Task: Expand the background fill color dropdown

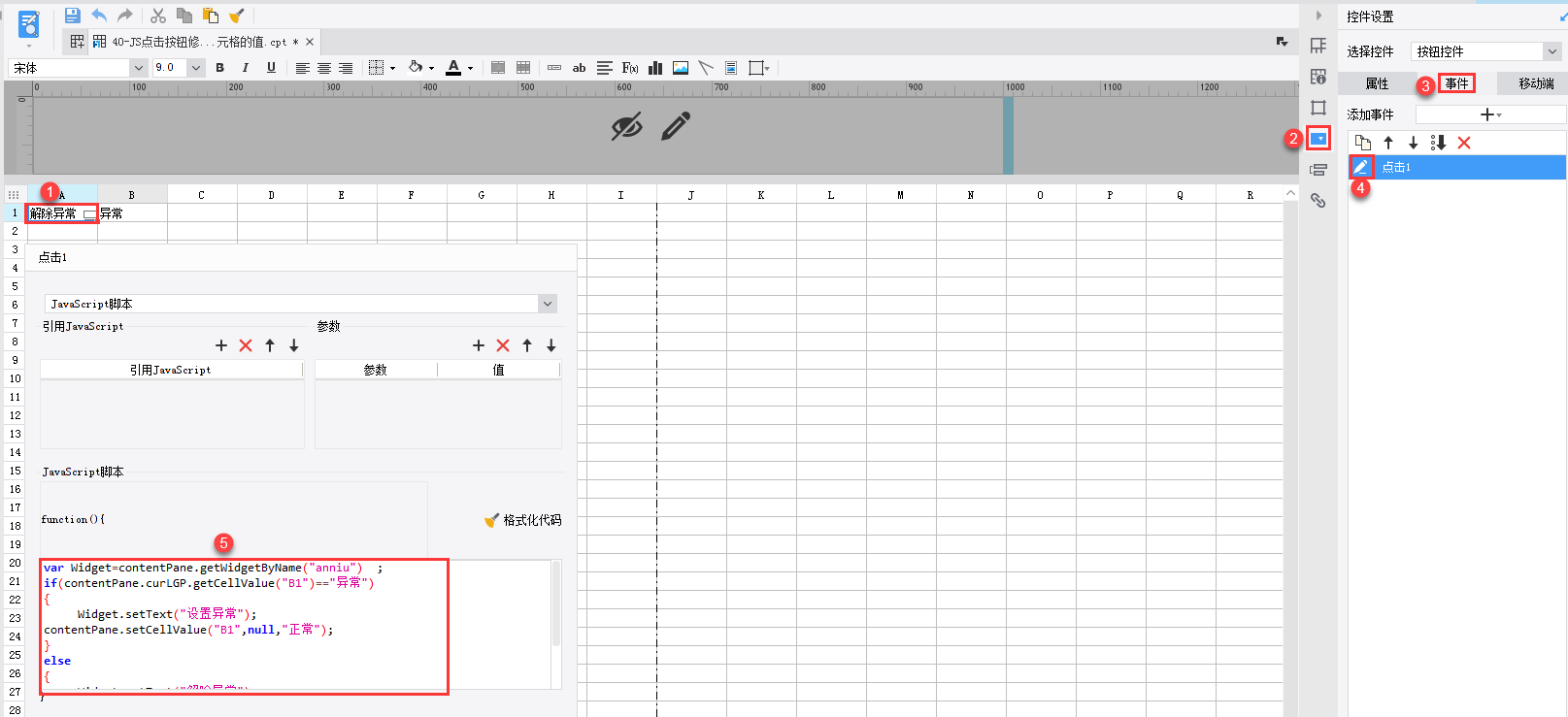Action: click(x=431, y=68)
